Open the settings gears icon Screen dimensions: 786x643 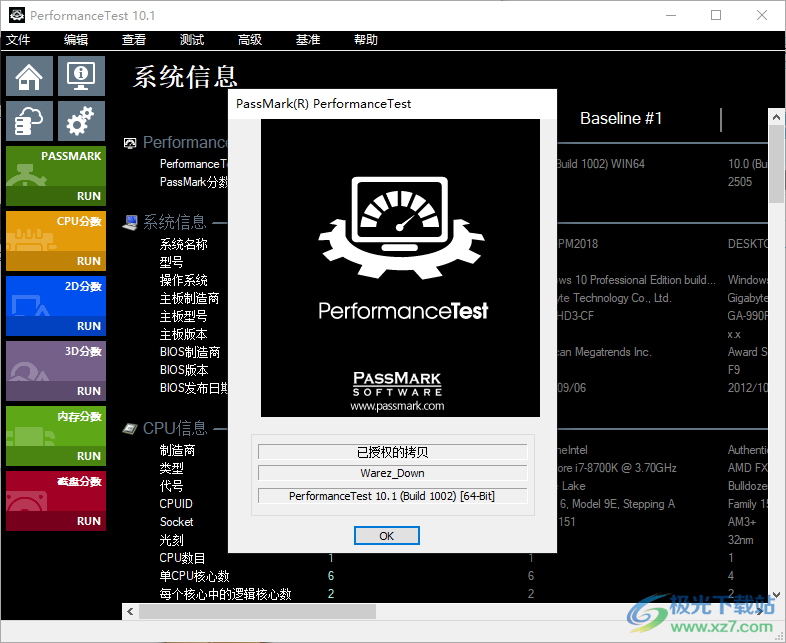[x=81, y=121]
